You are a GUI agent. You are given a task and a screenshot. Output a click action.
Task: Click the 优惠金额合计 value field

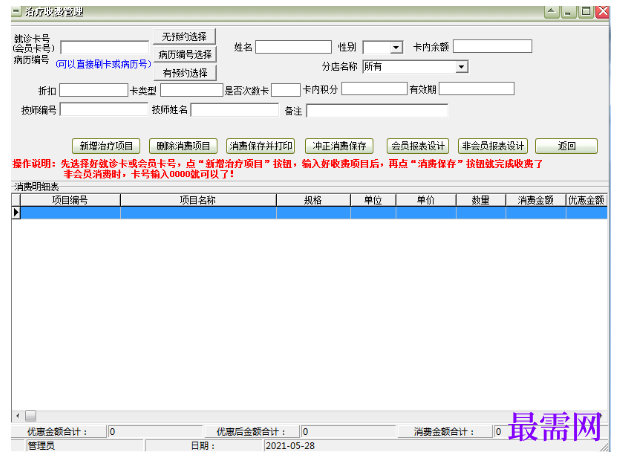(155, 432)
